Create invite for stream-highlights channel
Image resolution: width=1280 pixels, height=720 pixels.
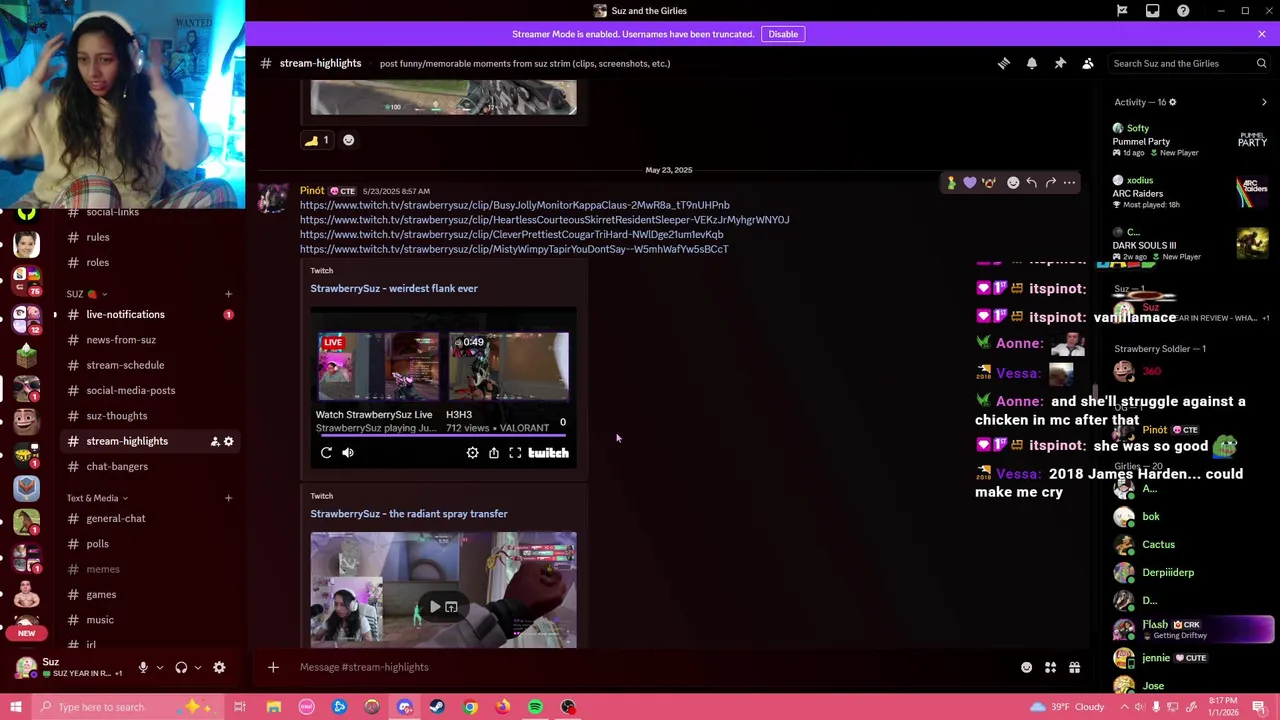click(x=214, y=441)
